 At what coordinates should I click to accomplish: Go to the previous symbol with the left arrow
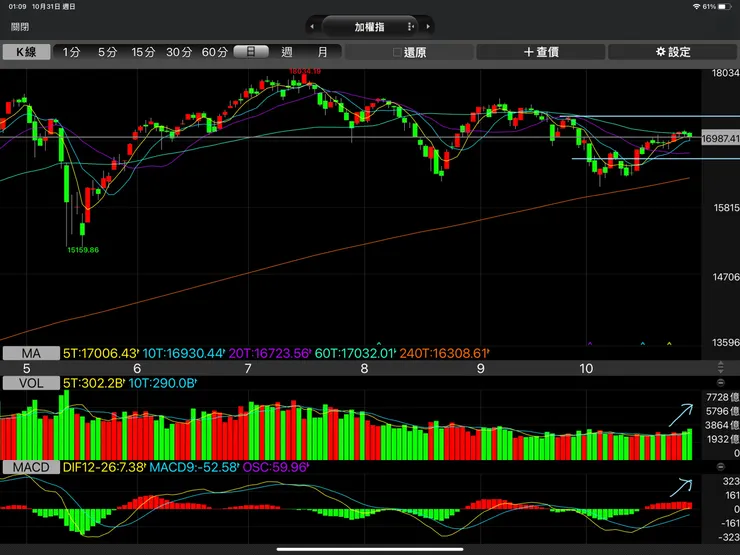click(312, 27)
